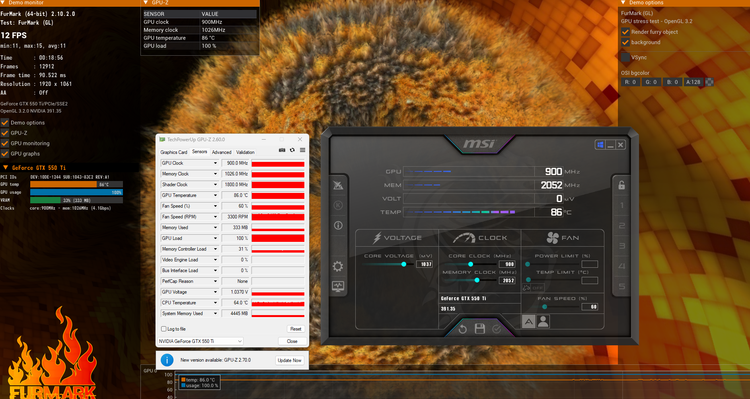The image size is (750, 399).
Task: Toggle the GPU monitoring checkbox
Action: coord(5,143)
